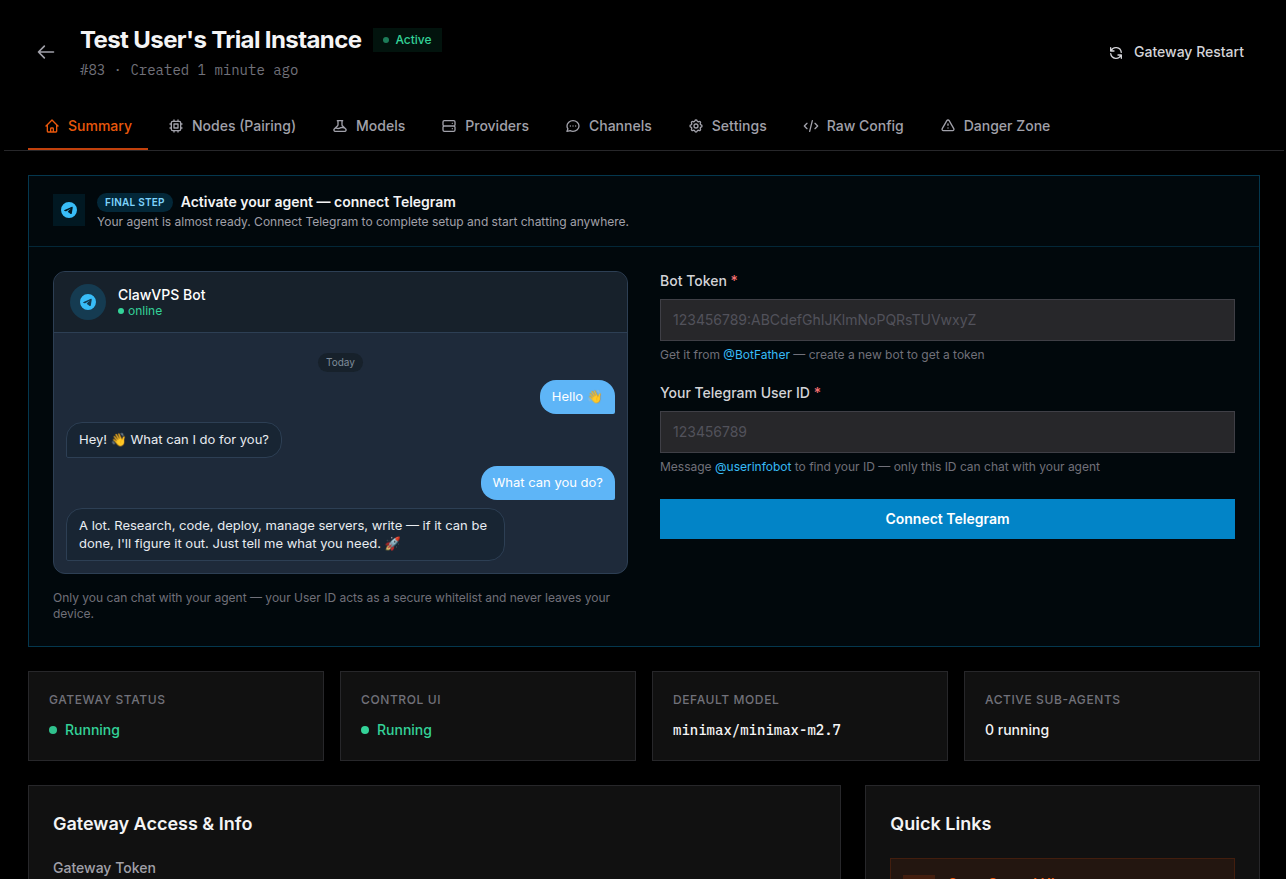The height and width of the screenshot is (879, 1286).
Task: Click the Channels chat bubble icon
Action: click(573, 126)
